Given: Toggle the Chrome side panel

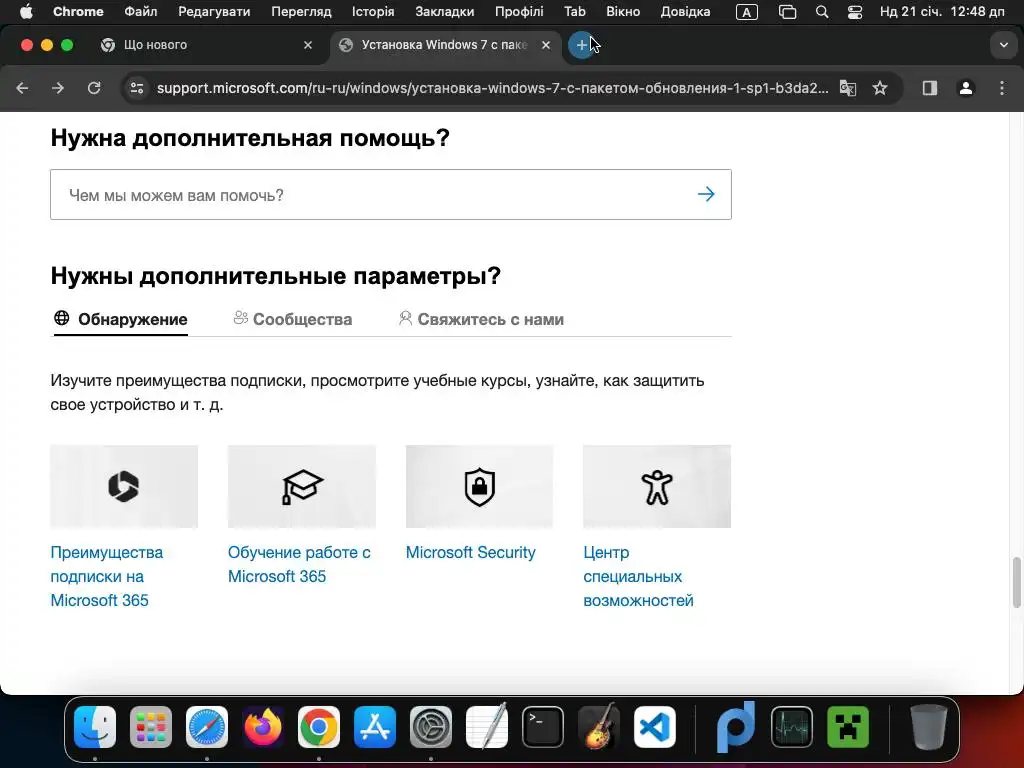Looking at the screenshot, I should click(929, 88).
